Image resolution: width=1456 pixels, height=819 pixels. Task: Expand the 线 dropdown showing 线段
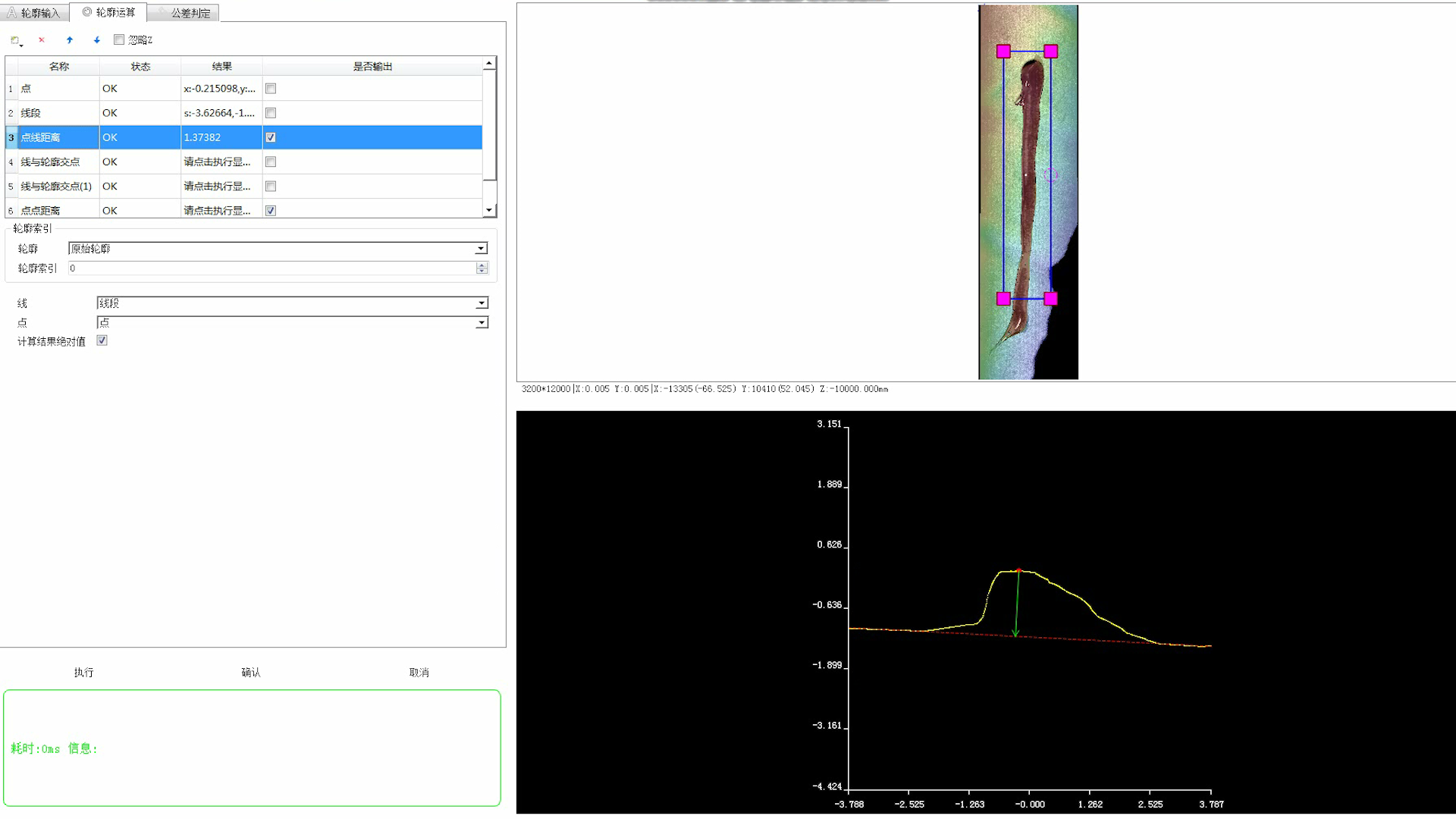pyautogui.click(x=482, y=303)
